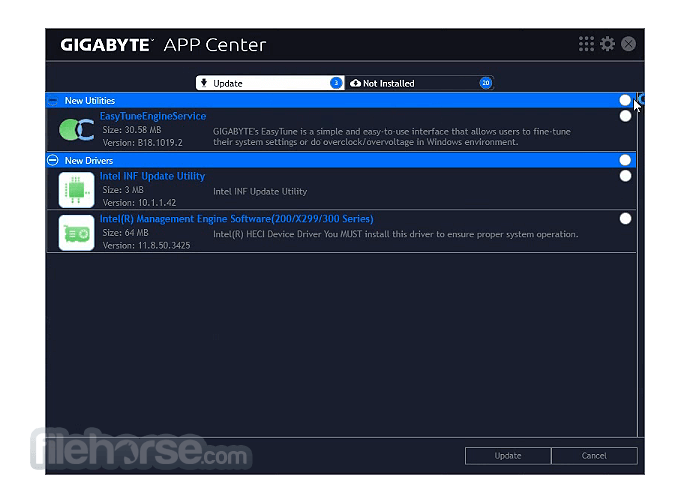Click 'Version: 11.8.50.3425' text

tap(146, 246)
